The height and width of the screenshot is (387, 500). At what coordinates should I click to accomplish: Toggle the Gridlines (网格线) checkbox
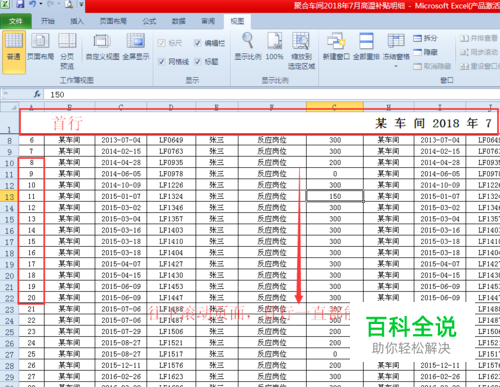tap(162, 62)
